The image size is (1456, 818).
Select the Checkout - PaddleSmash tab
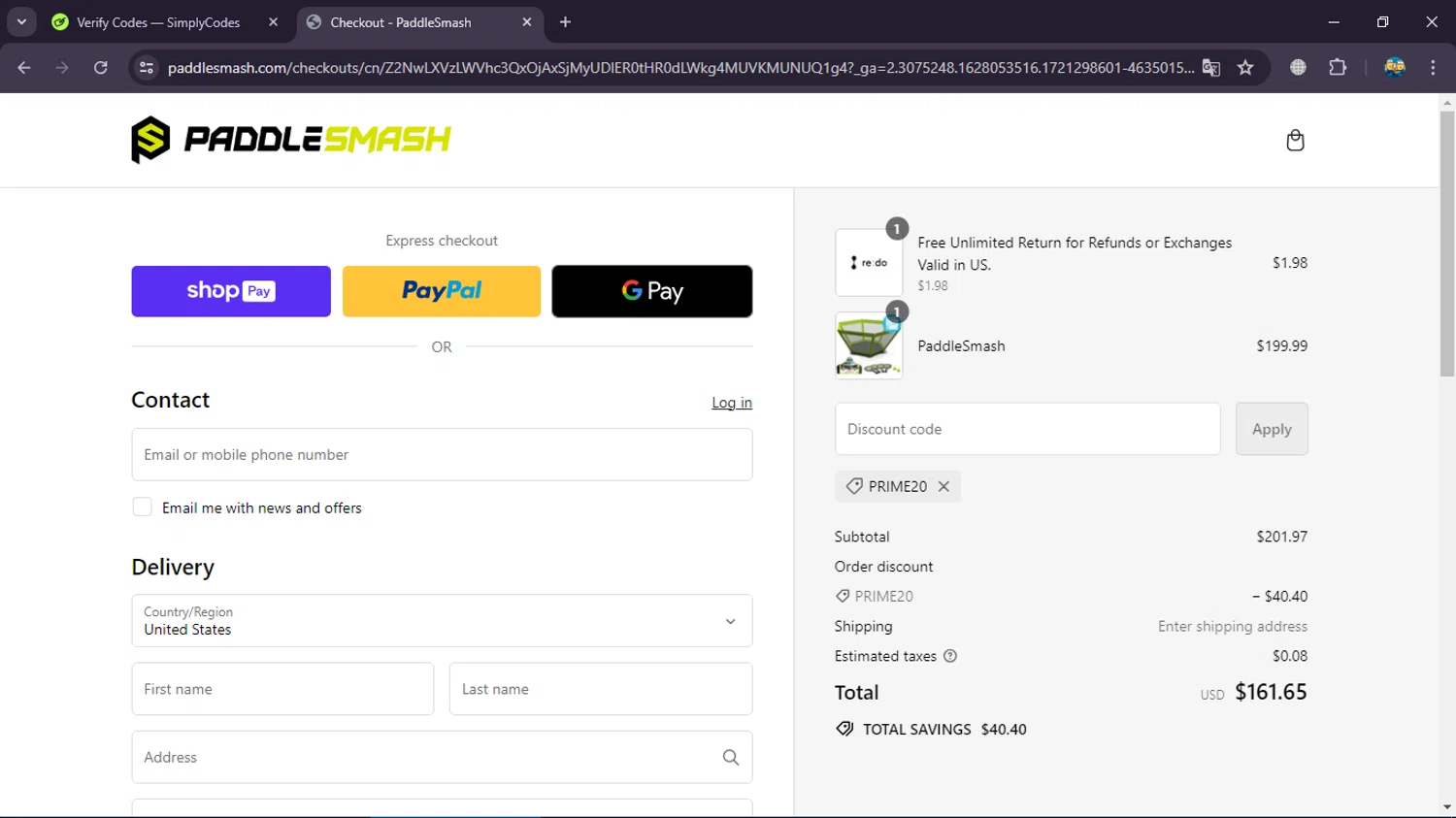point(419,22)
